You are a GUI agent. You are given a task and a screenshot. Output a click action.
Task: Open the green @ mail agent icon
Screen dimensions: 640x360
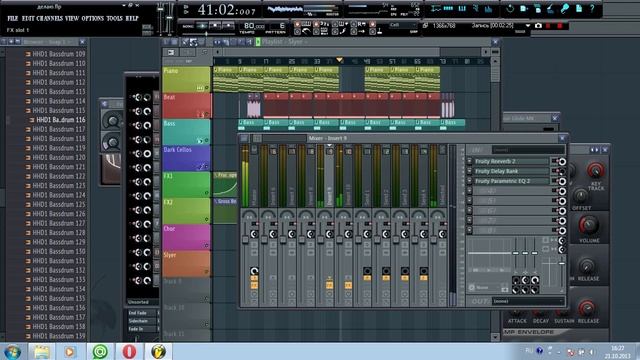[x=100, y=351]
